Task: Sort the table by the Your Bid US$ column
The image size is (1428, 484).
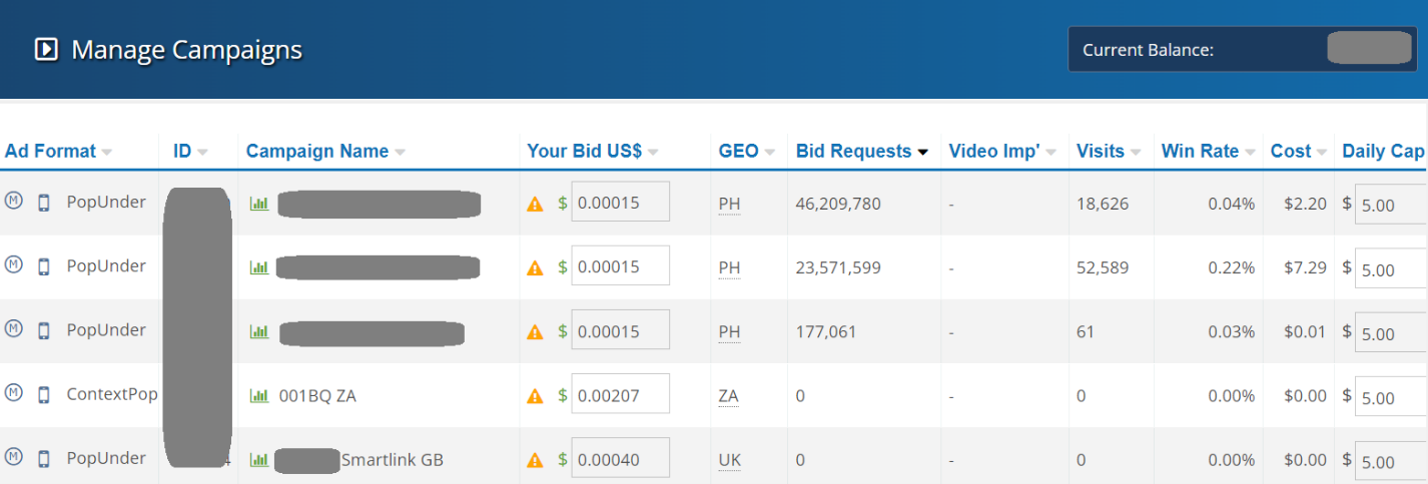Action: point(592,151)
